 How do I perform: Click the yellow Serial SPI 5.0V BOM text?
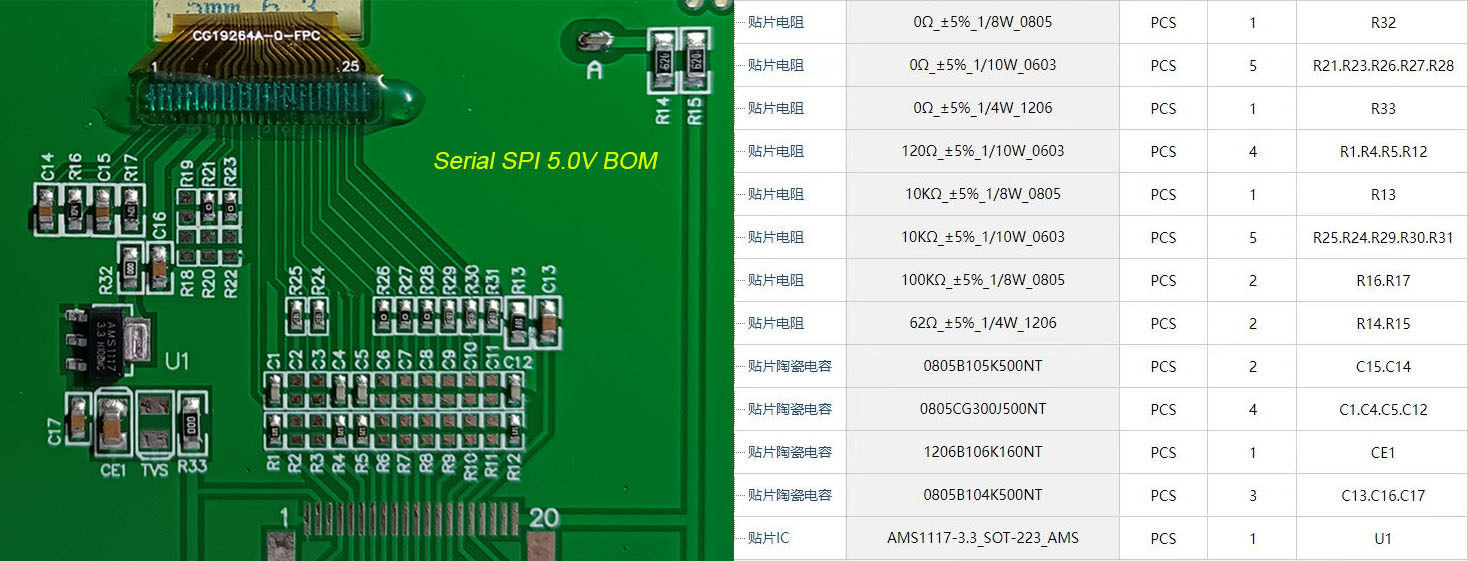[x=545, y=161]
